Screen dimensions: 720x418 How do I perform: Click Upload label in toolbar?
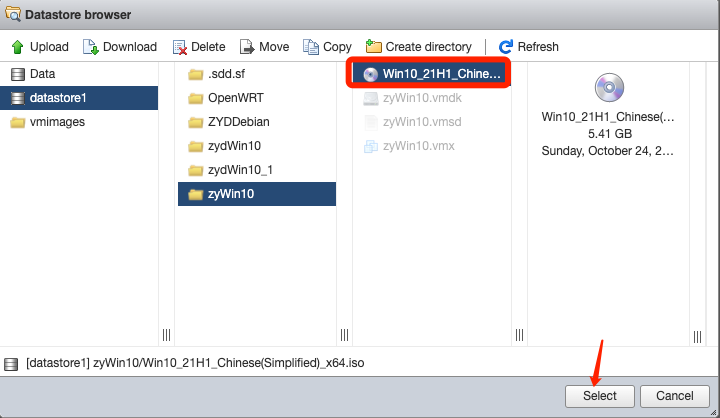pyautogui.click(x=49, y=47)
